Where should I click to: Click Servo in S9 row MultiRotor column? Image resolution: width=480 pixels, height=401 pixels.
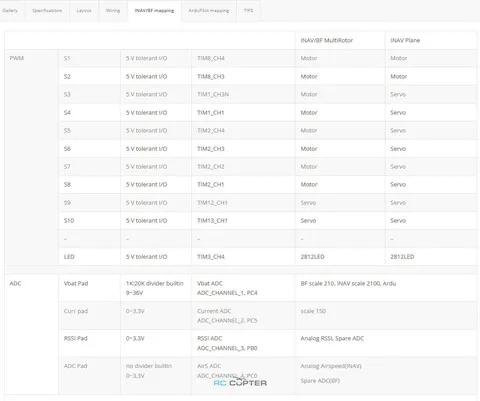point(308,203)
